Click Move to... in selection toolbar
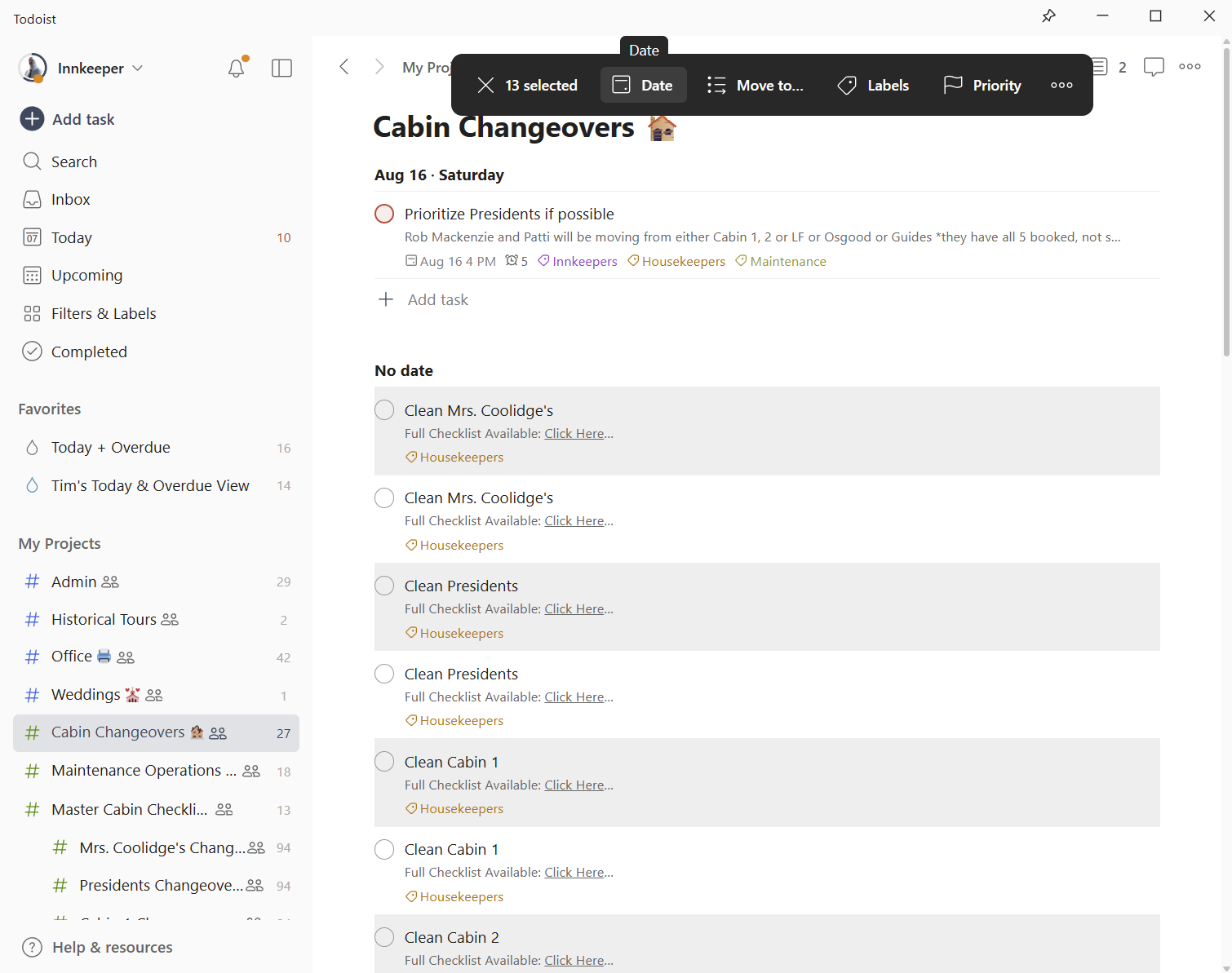 (755, 86)
